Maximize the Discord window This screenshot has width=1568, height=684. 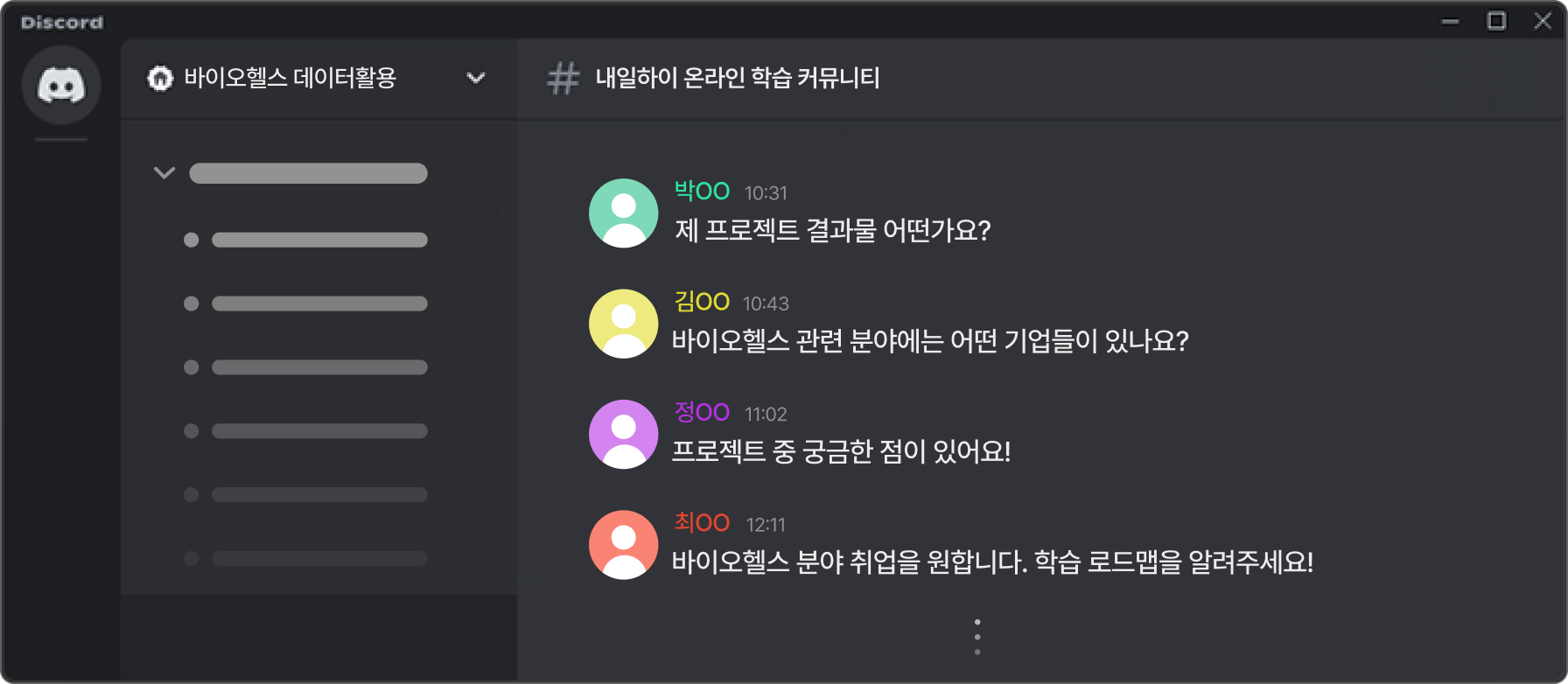click(x=1496, y=21)
